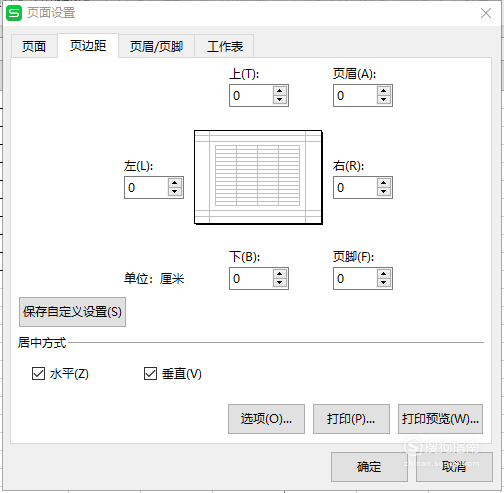Click inside the 左(L) margin input field

(x=146, y=188)
